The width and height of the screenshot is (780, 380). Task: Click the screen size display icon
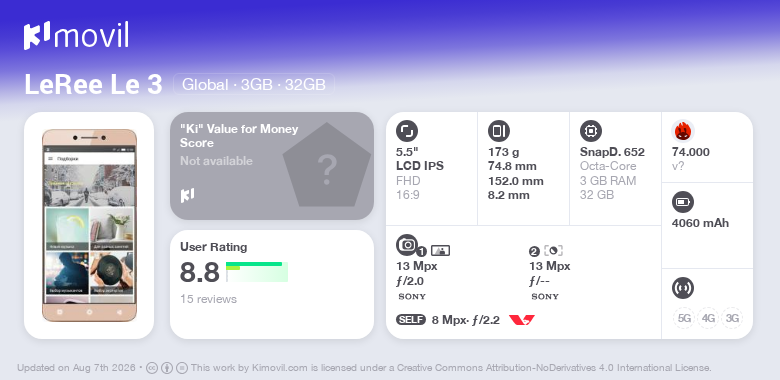click(406, 131)
